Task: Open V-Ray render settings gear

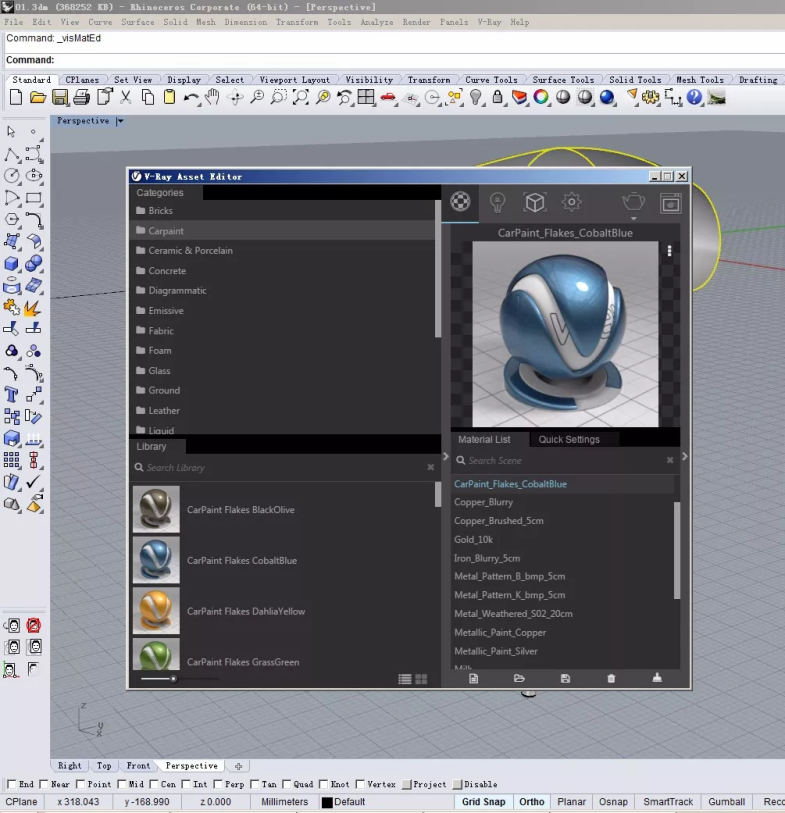Action: [x=571, y=203]
